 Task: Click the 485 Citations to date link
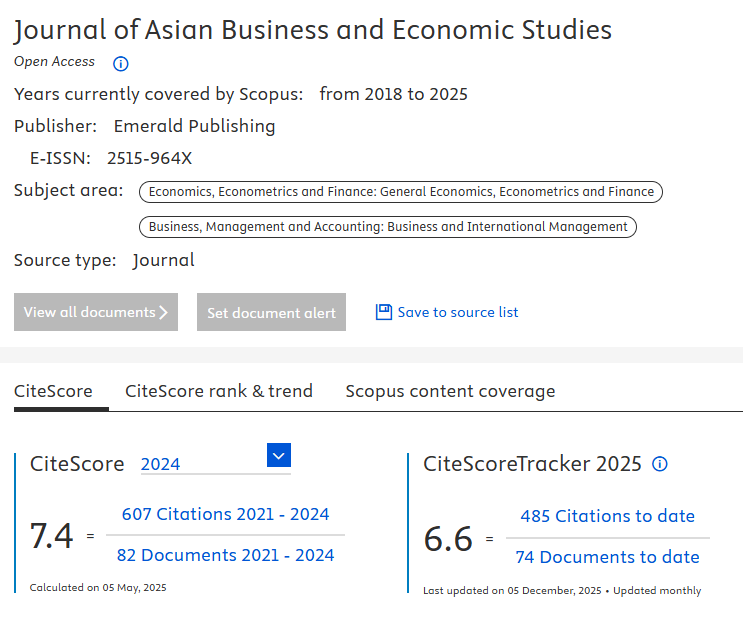click(x=607, y=516)
